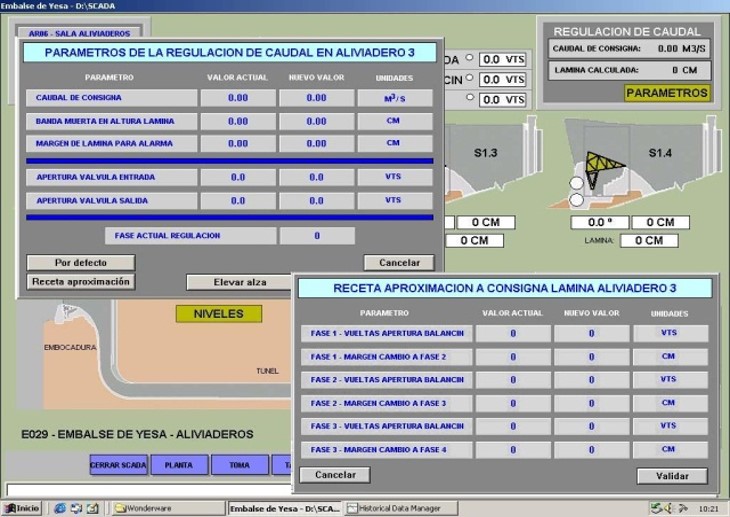This screenshot has height=517, width=730.
Task: Open Internet Explorer from the quick launch
Action: [59, 508]
